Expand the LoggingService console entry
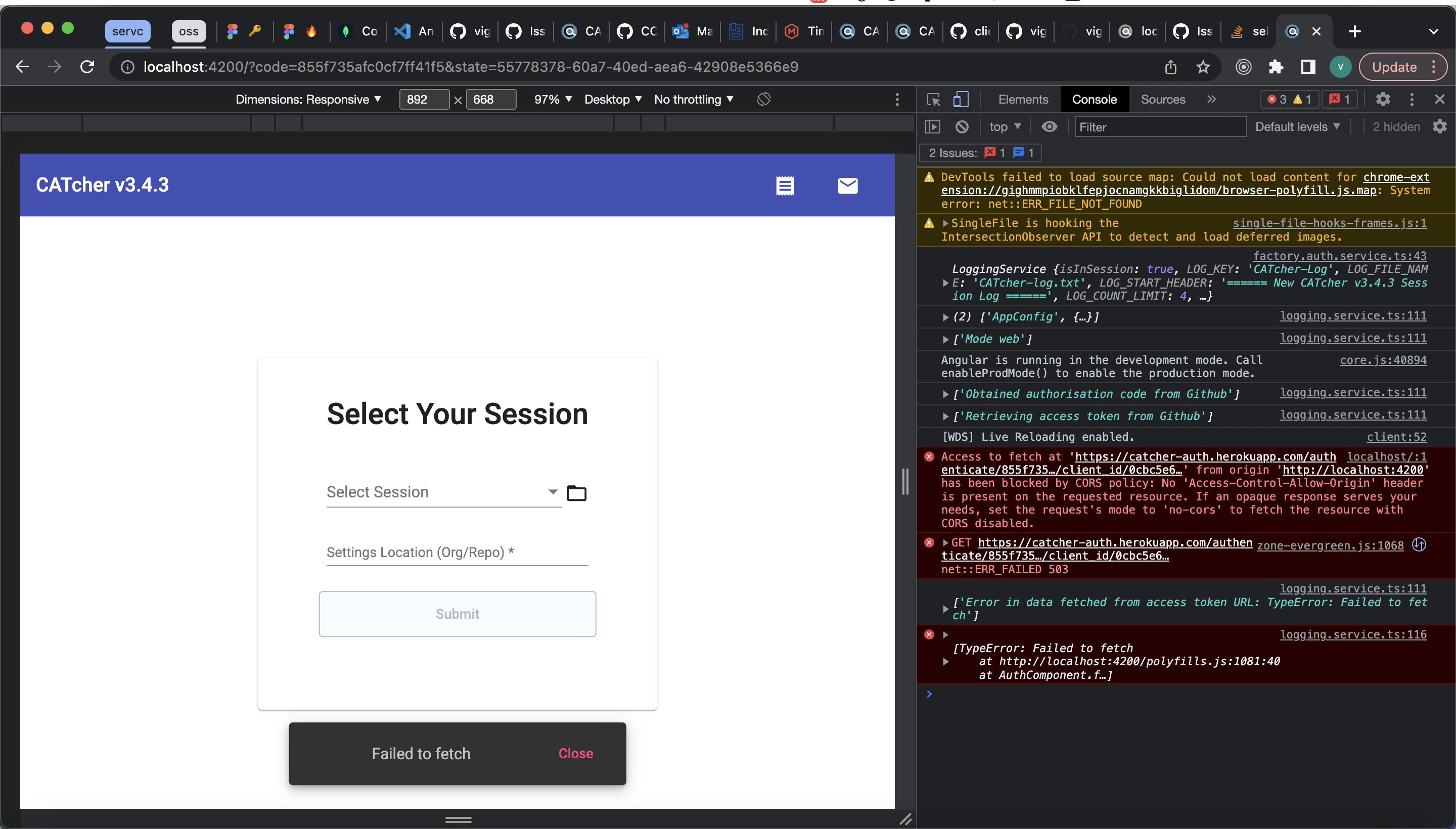Viewport: 1456px width, 829px height. pyautogui.click(x=946, y=283)
